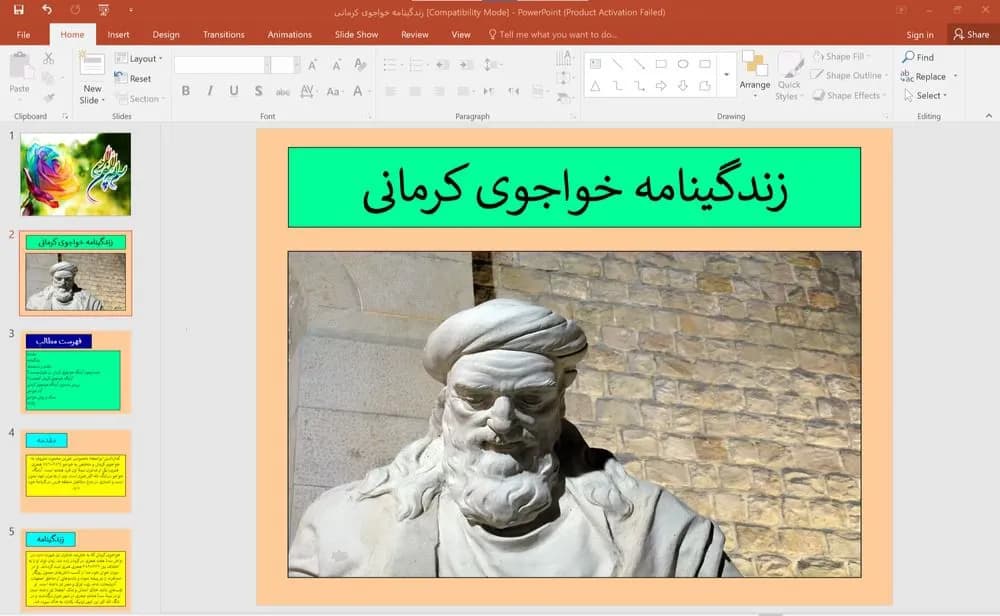Open Change Case Aa dropdown
Image resolution: width=1000 pixels, height=616 pixels.
(334, 91)
